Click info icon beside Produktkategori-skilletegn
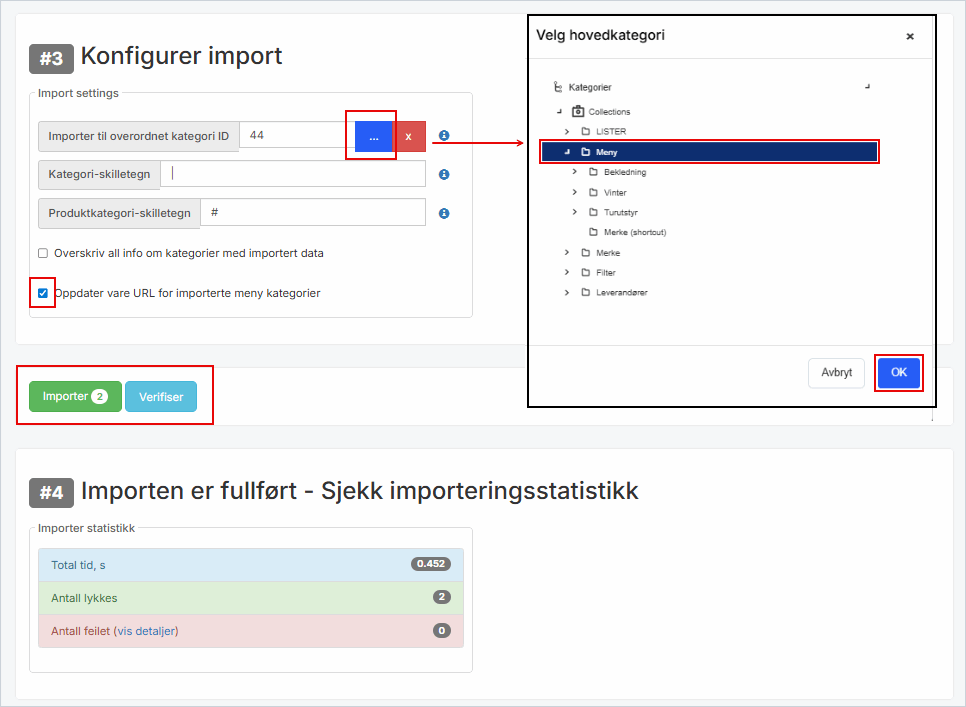The image size is (966, 707). pyautogui.click(x=443, y=212)
